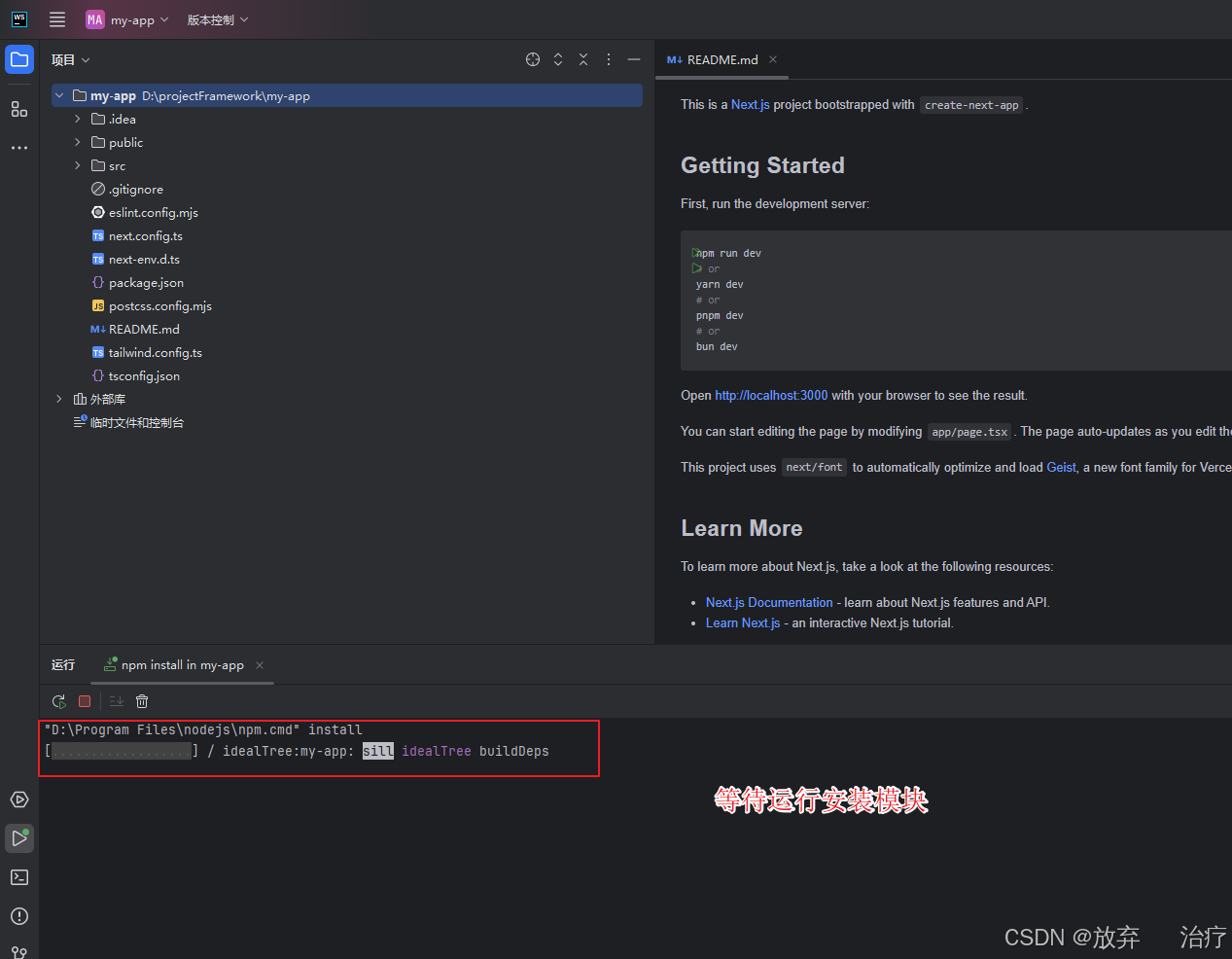Open the Git tool window
This screenshot has width=1232, height=959.
pos(19,952)
